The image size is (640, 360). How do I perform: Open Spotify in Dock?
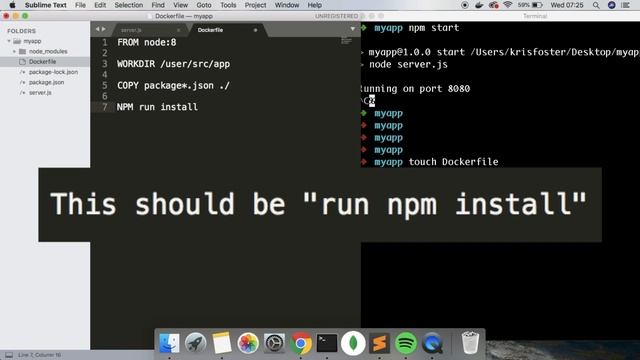coord(405,343)
